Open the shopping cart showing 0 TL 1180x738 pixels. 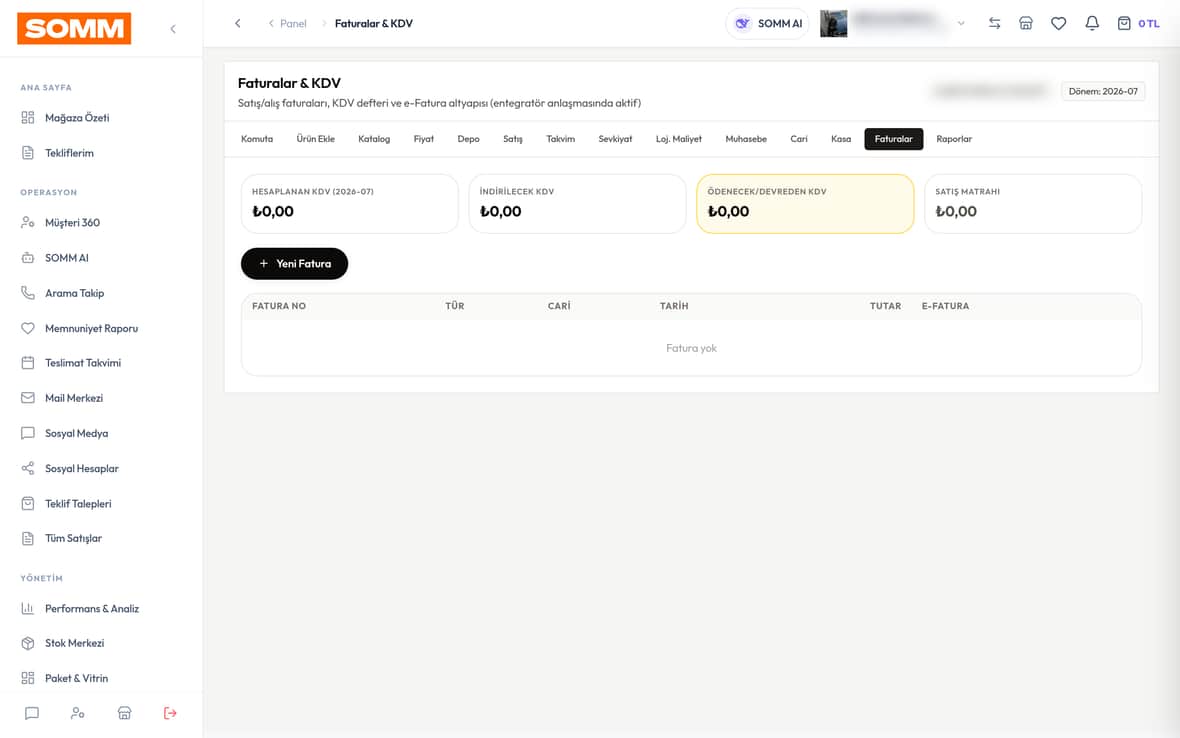pos(1138,23)
